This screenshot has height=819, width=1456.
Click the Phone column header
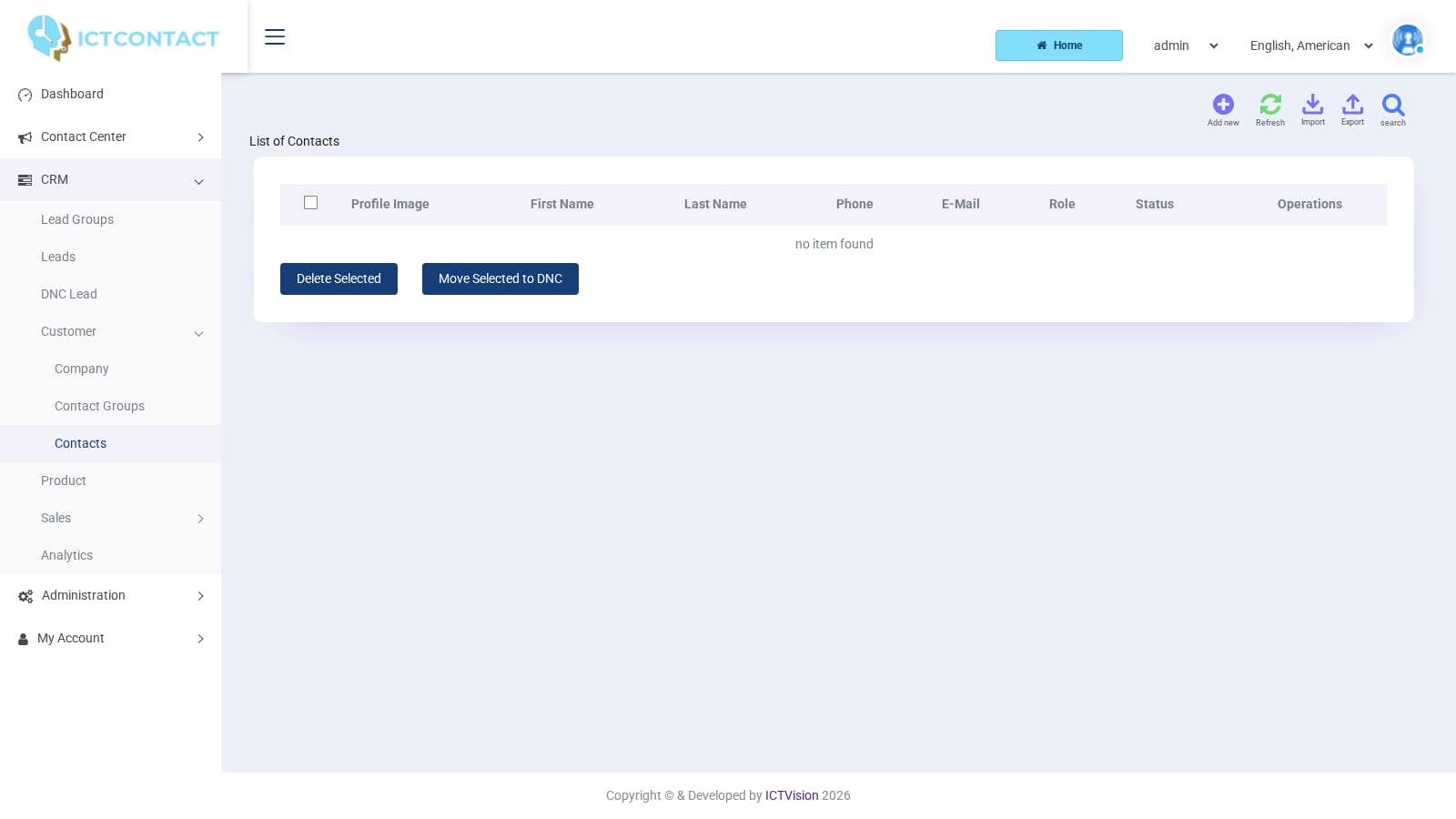[x=854, y=204]
